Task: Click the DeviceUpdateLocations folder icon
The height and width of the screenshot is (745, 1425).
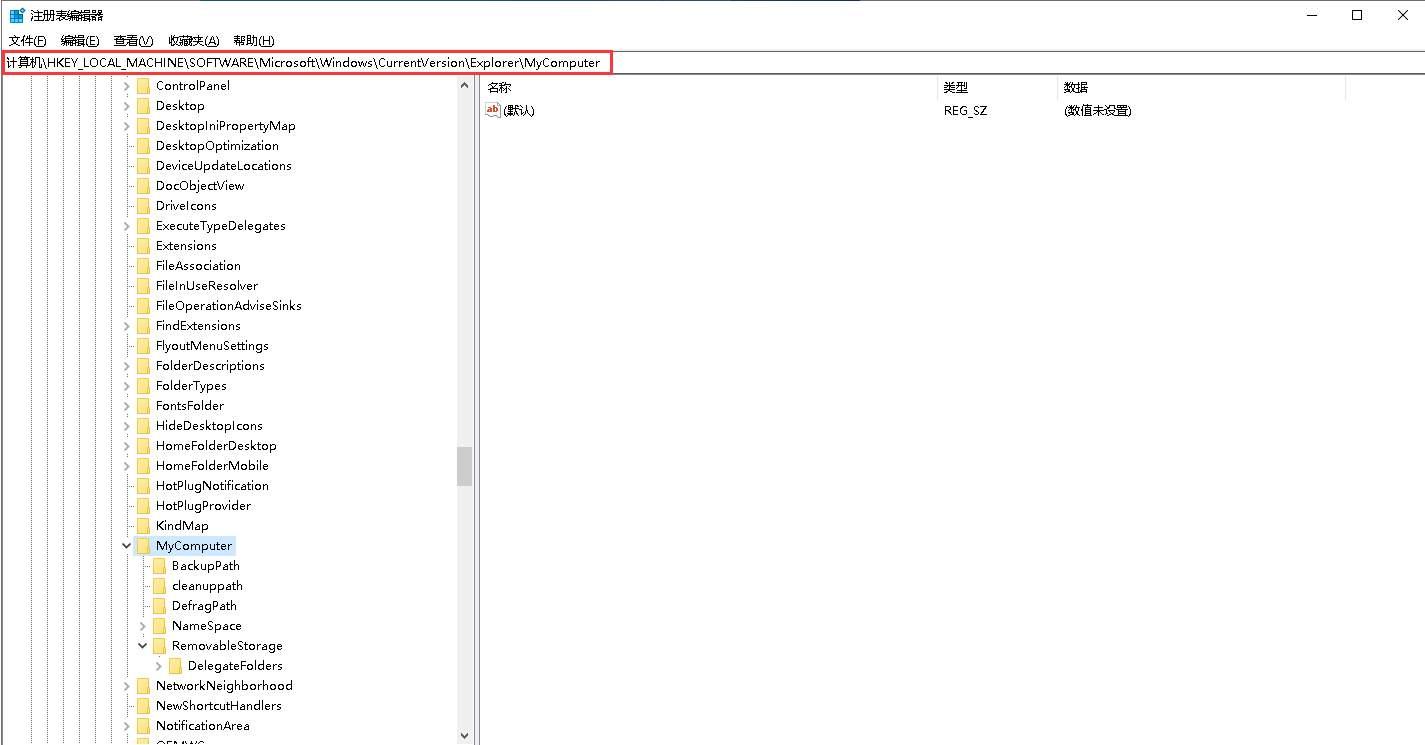Action: tap(143, 166)
